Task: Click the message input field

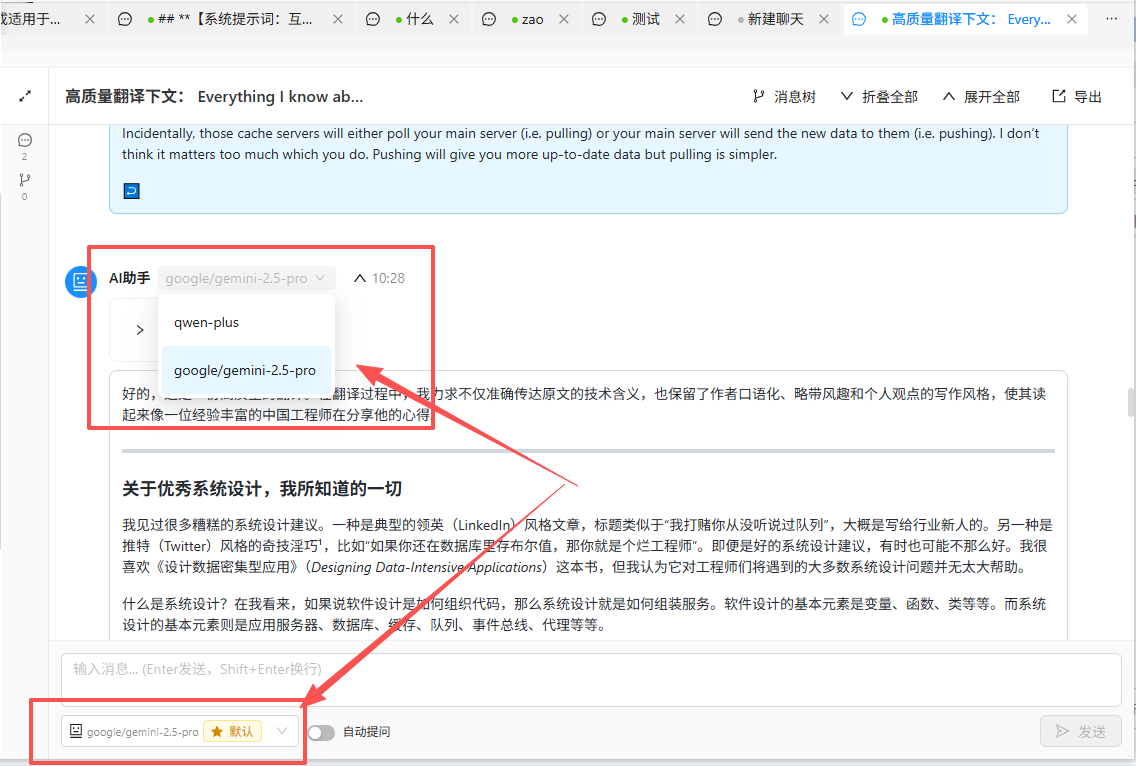Action: tap(591, 680)
